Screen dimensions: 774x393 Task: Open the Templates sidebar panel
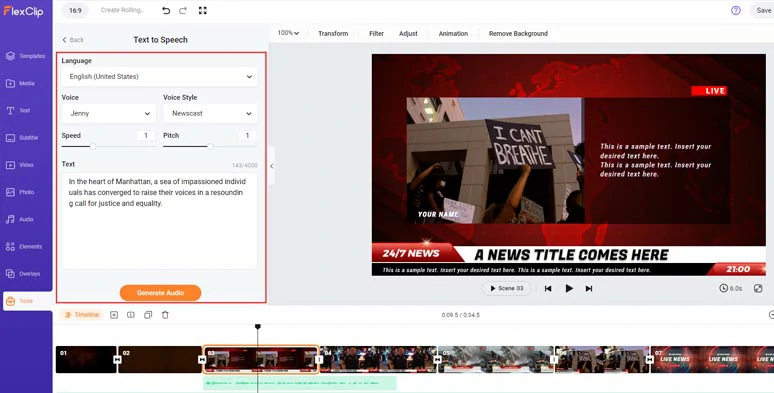[26, 56]
